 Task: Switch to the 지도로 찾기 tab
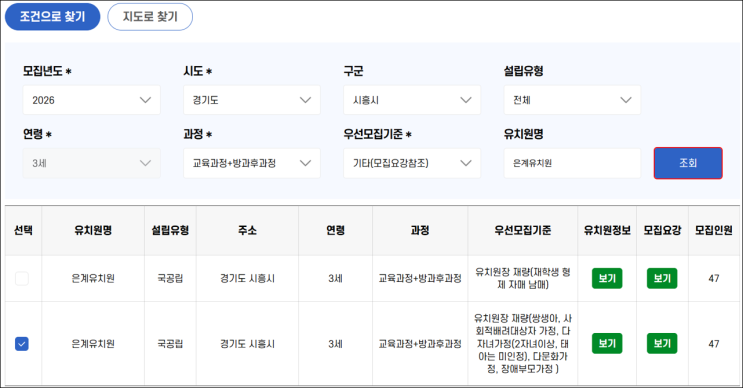[x=150, y=17]
